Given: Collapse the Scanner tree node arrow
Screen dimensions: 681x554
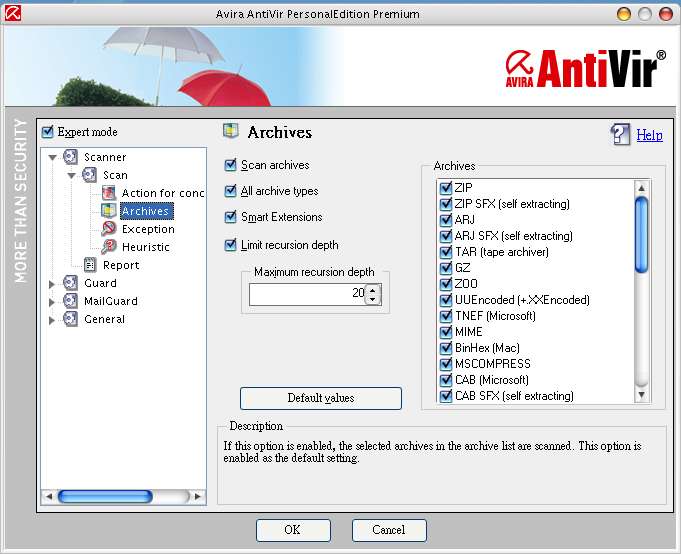Looking at the screenshot, I should 53,158.
